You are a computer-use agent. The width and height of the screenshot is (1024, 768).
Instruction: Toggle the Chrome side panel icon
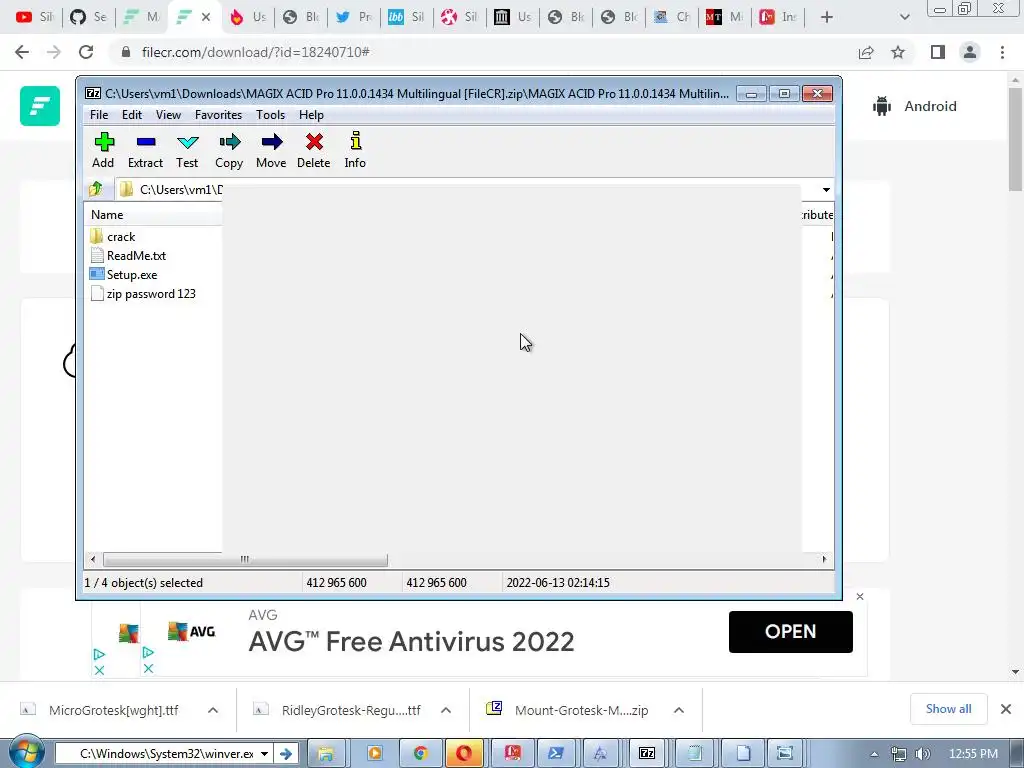point(938,52)
